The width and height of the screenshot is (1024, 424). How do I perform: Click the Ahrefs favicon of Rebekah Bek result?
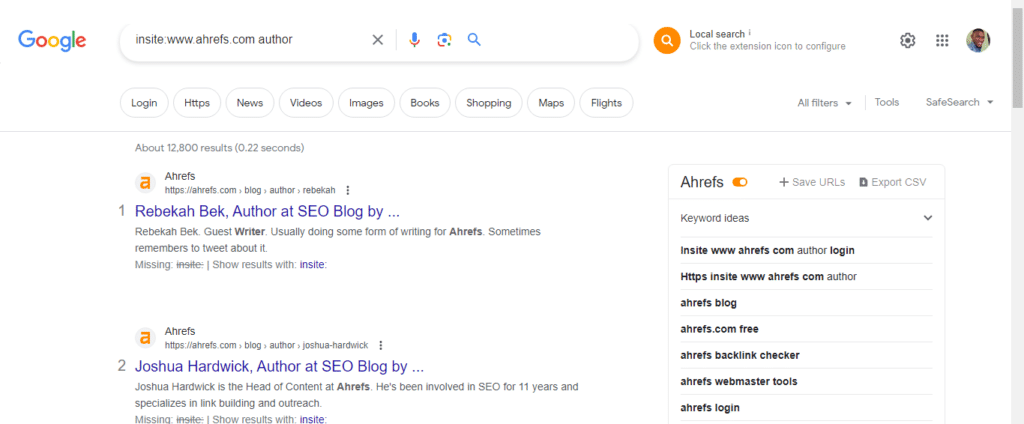tap(146, 183)
